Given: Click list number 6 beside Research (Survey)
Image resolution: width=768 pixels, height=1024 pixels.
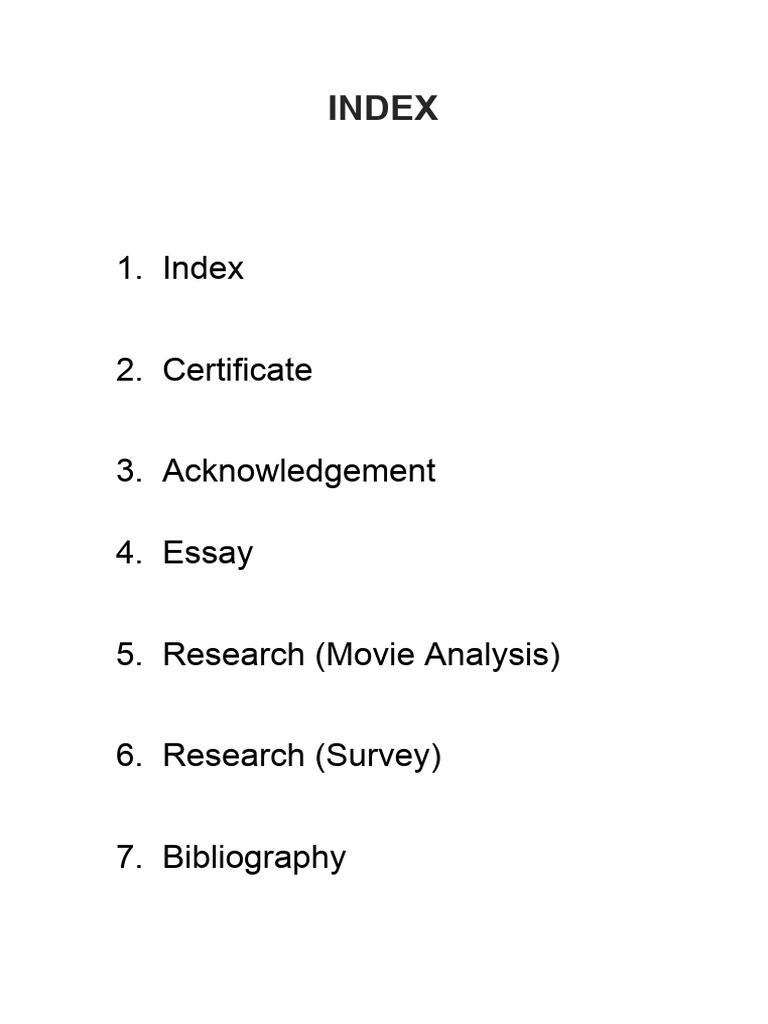Looking at the screenshot, I should (129, 756).
